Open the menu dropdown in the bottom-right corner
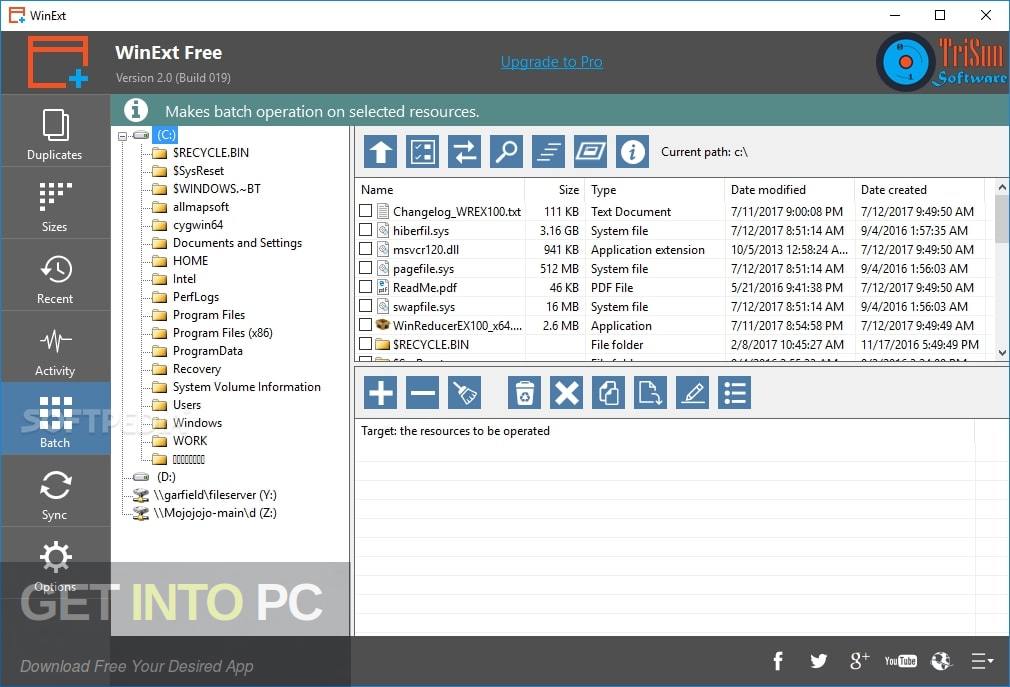 tap(982, 661)
